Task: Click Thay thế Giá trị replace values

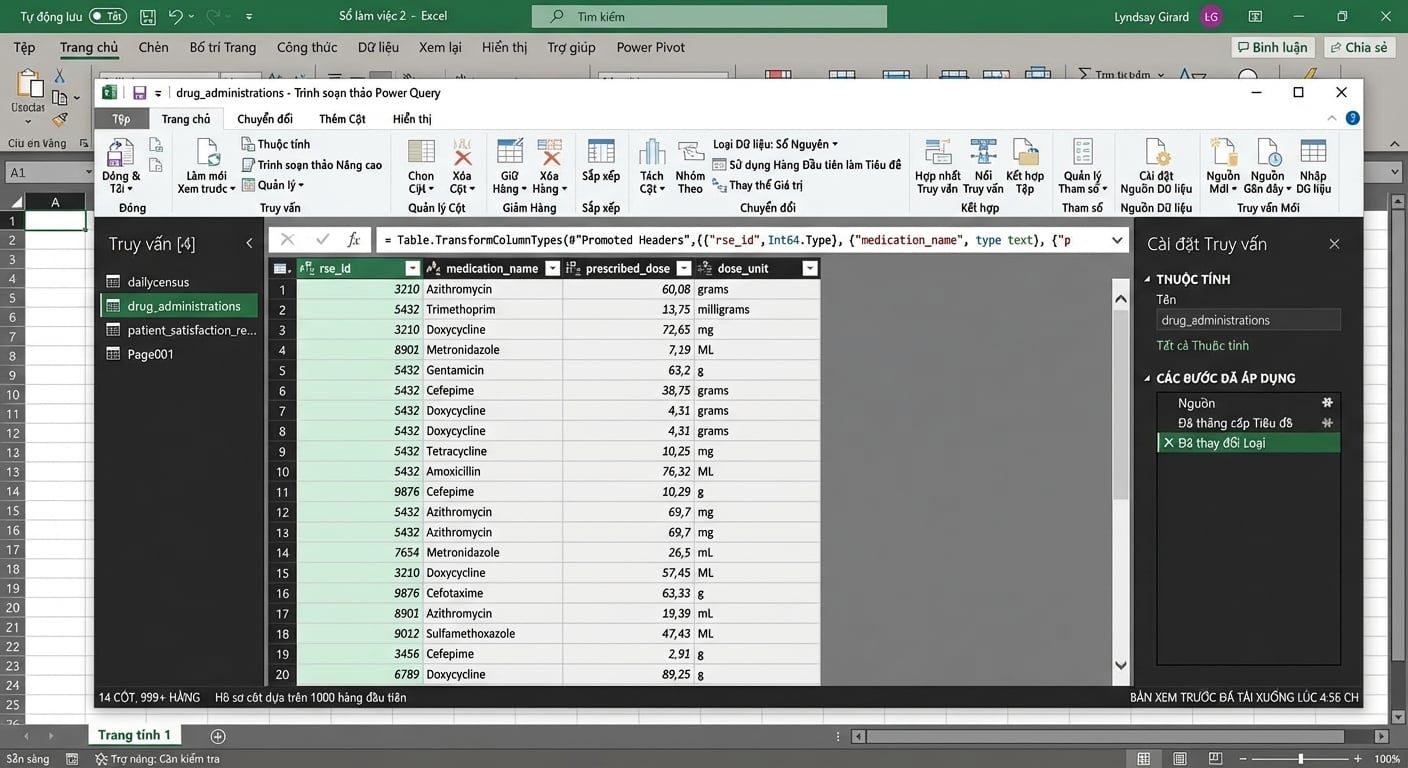Action: coord(757,185)
